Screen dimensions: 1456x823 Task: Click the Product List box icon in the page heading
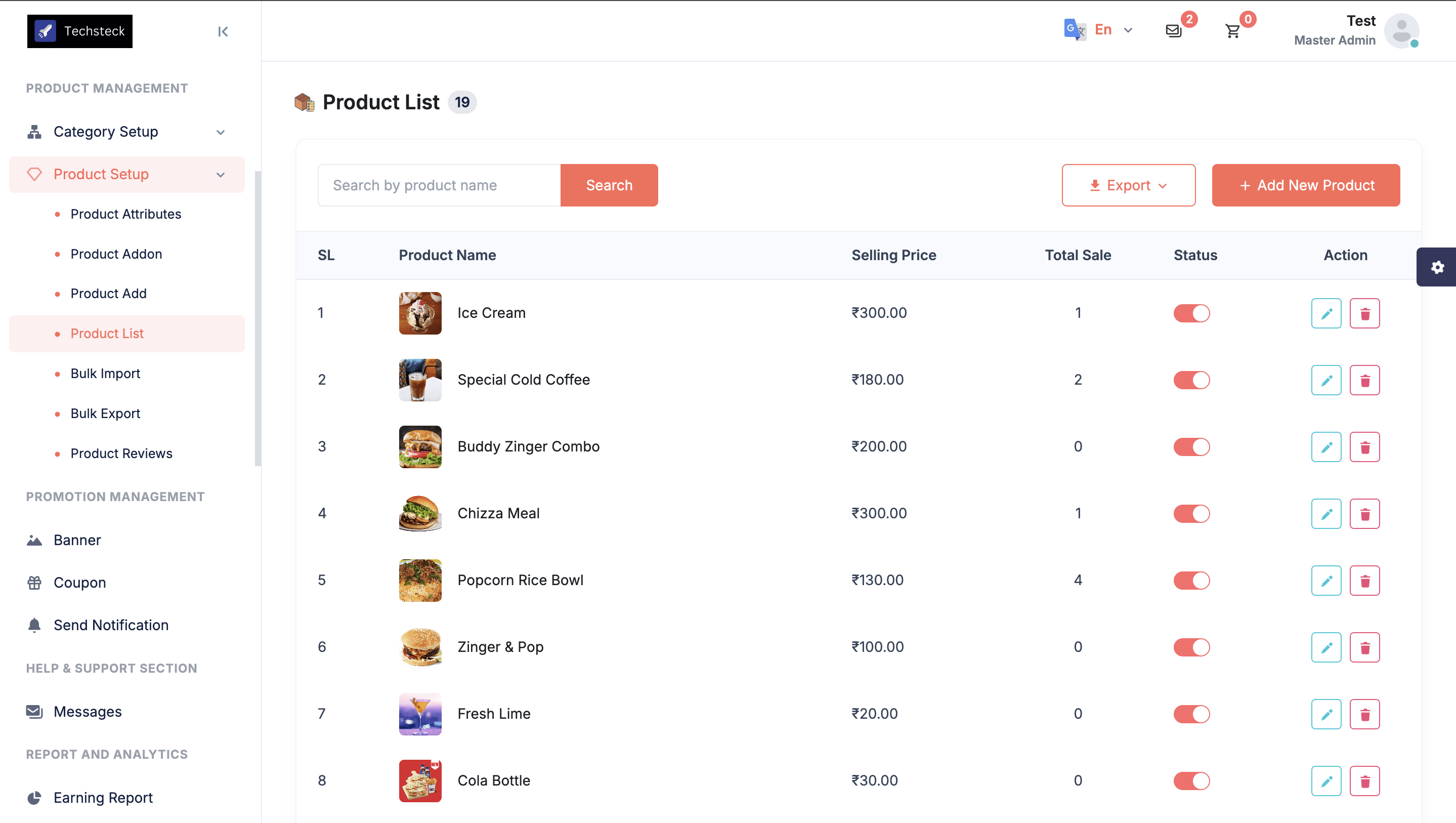coord(304,102)
